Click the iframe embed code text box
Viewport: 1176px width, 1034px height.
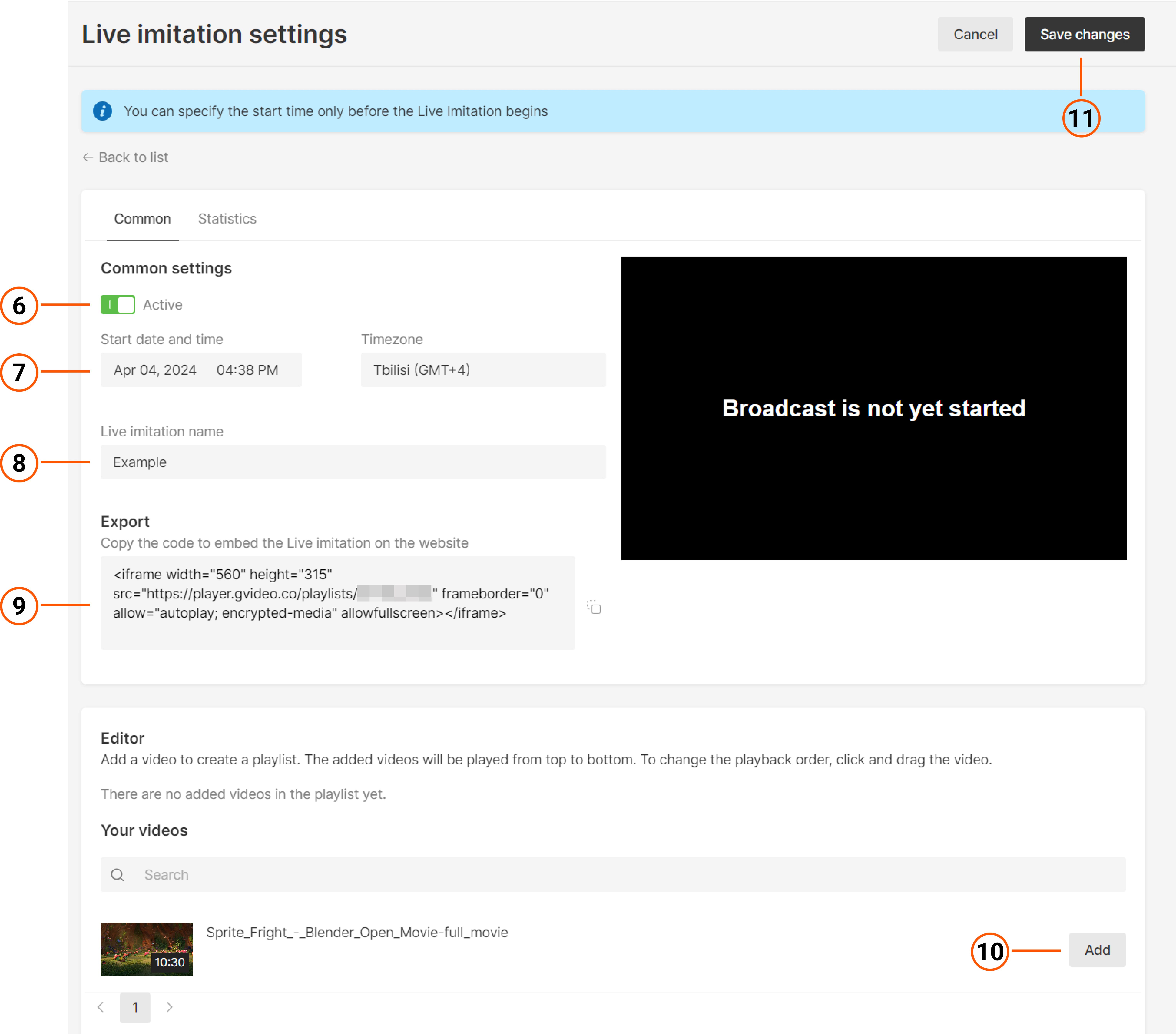pyautogui.click(x=338, y=602)
